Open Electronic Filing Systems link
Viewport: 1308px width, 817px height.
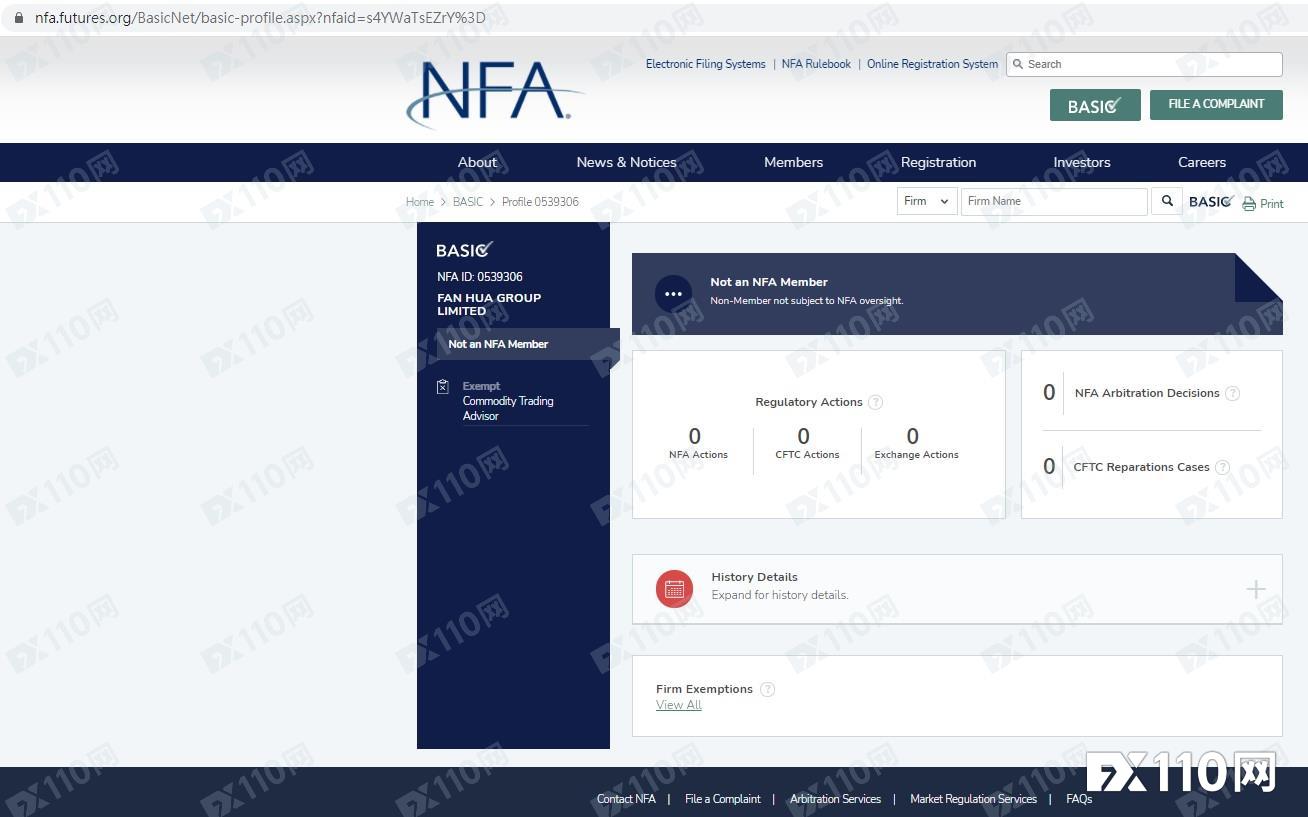705,64
